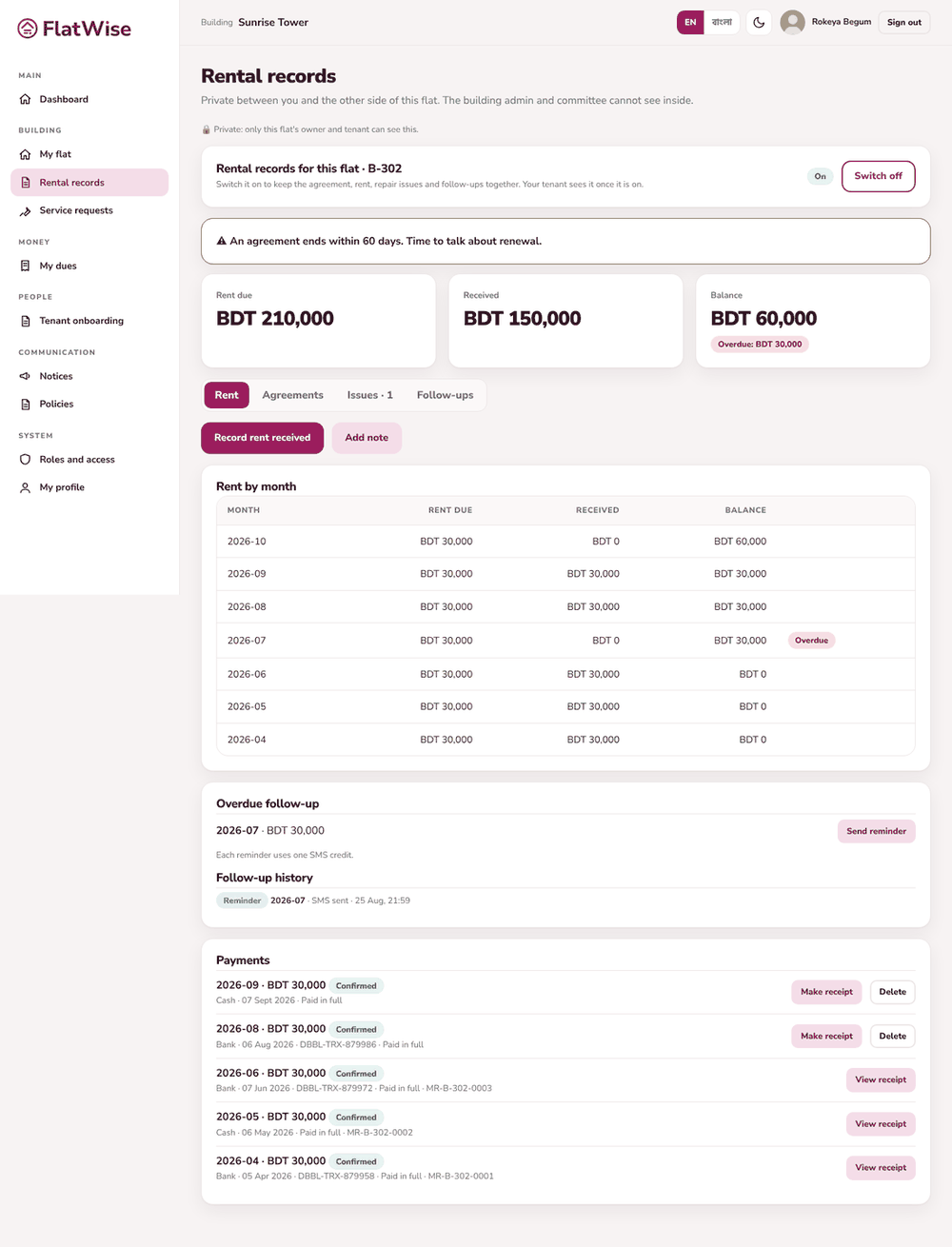The height and width of the screenshot is (1247, 952).
Task: Click the My profile person icon
Action: (x=26, y=487)
